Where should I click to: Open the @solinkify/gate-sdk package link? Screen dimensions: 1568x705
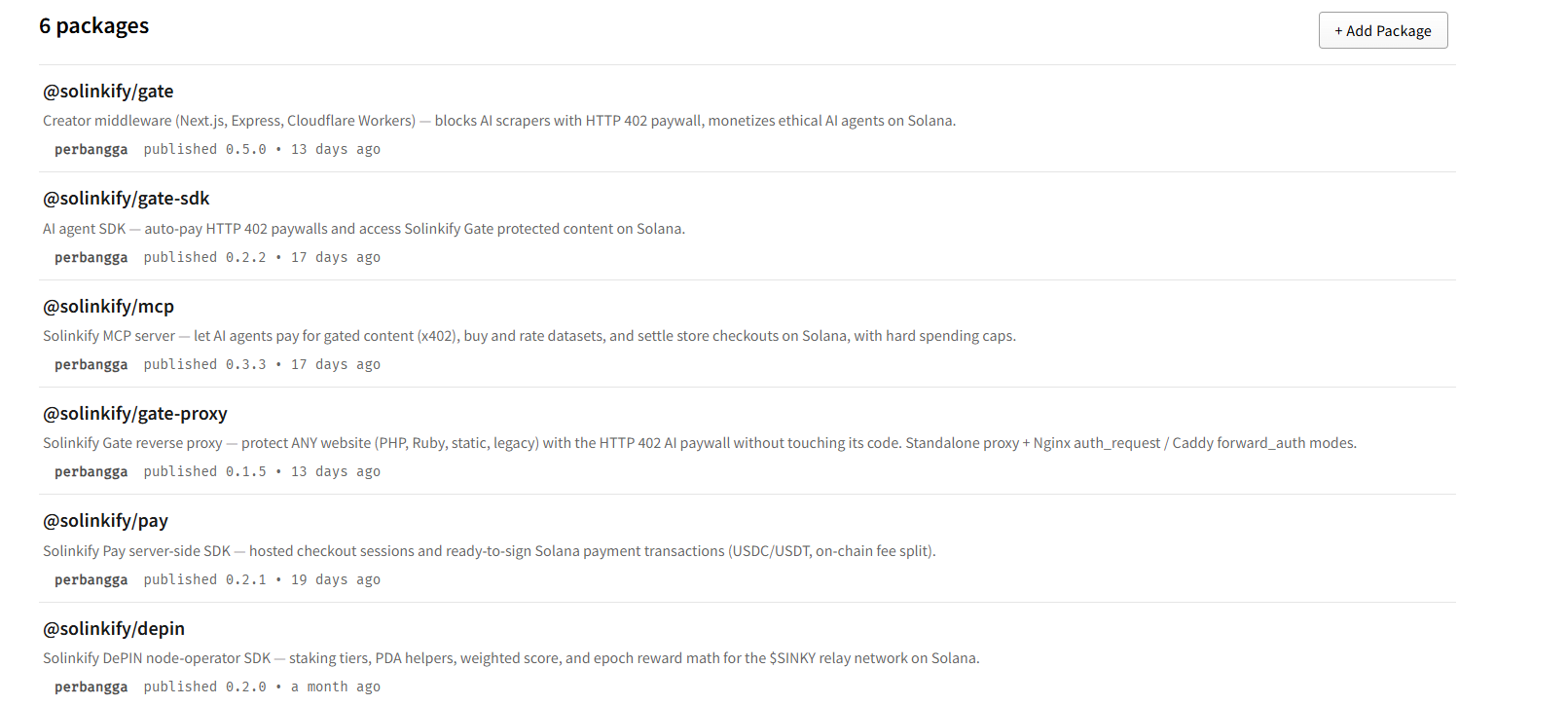127,199
